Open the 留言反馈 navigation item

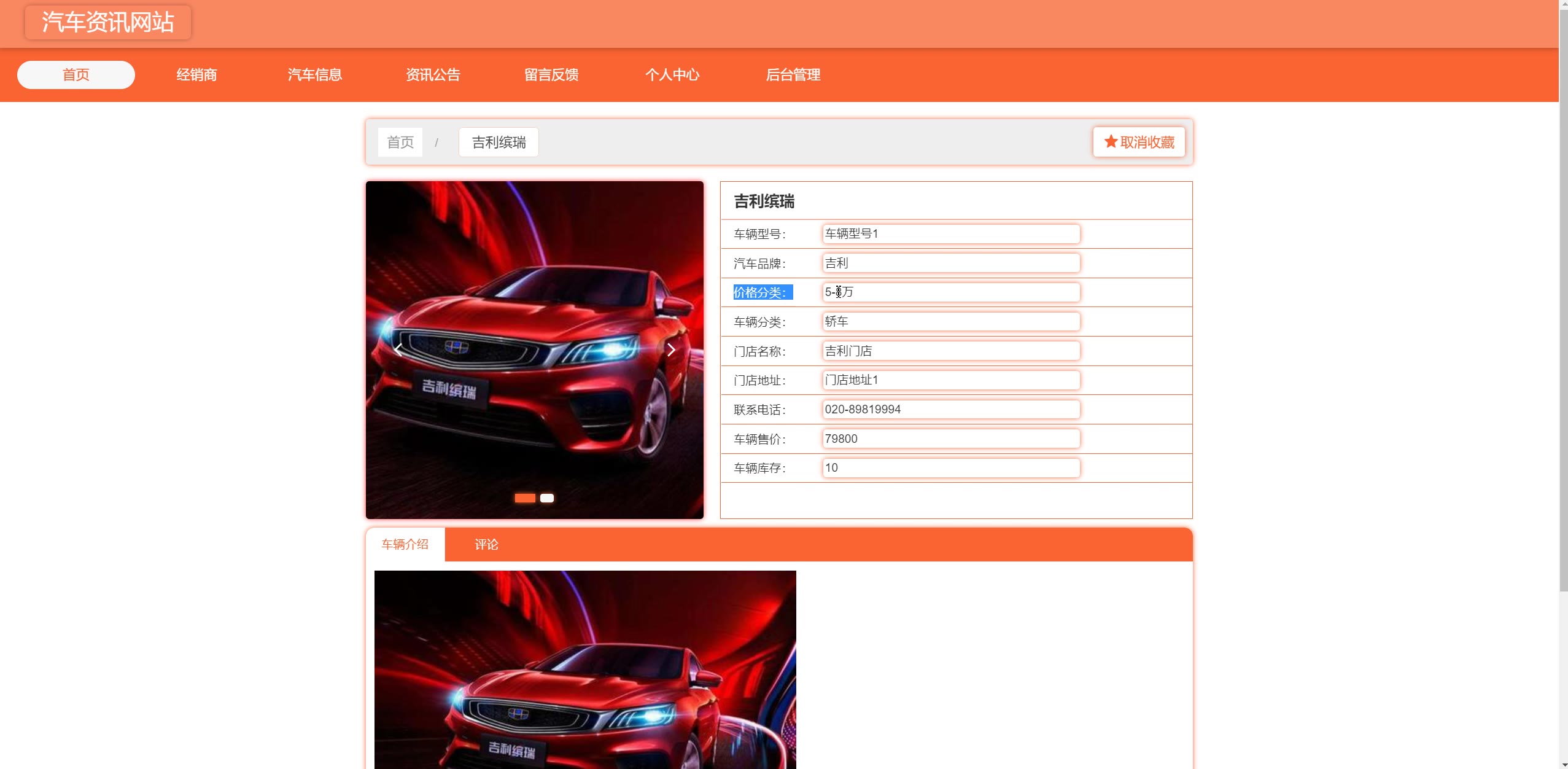click(551, 75)
